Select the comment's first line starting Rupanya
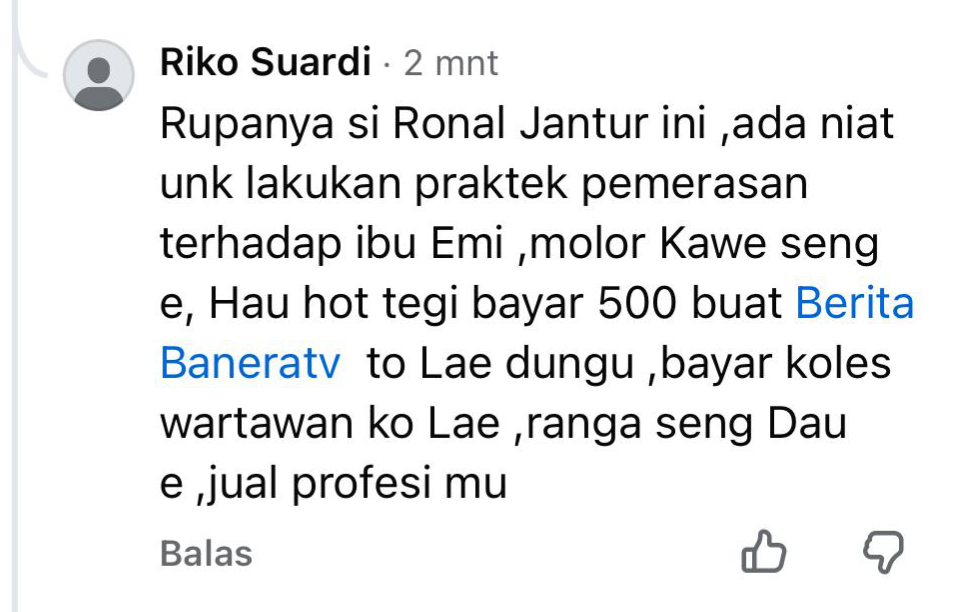Screen dimensions: 956x612 click(527, 124)
